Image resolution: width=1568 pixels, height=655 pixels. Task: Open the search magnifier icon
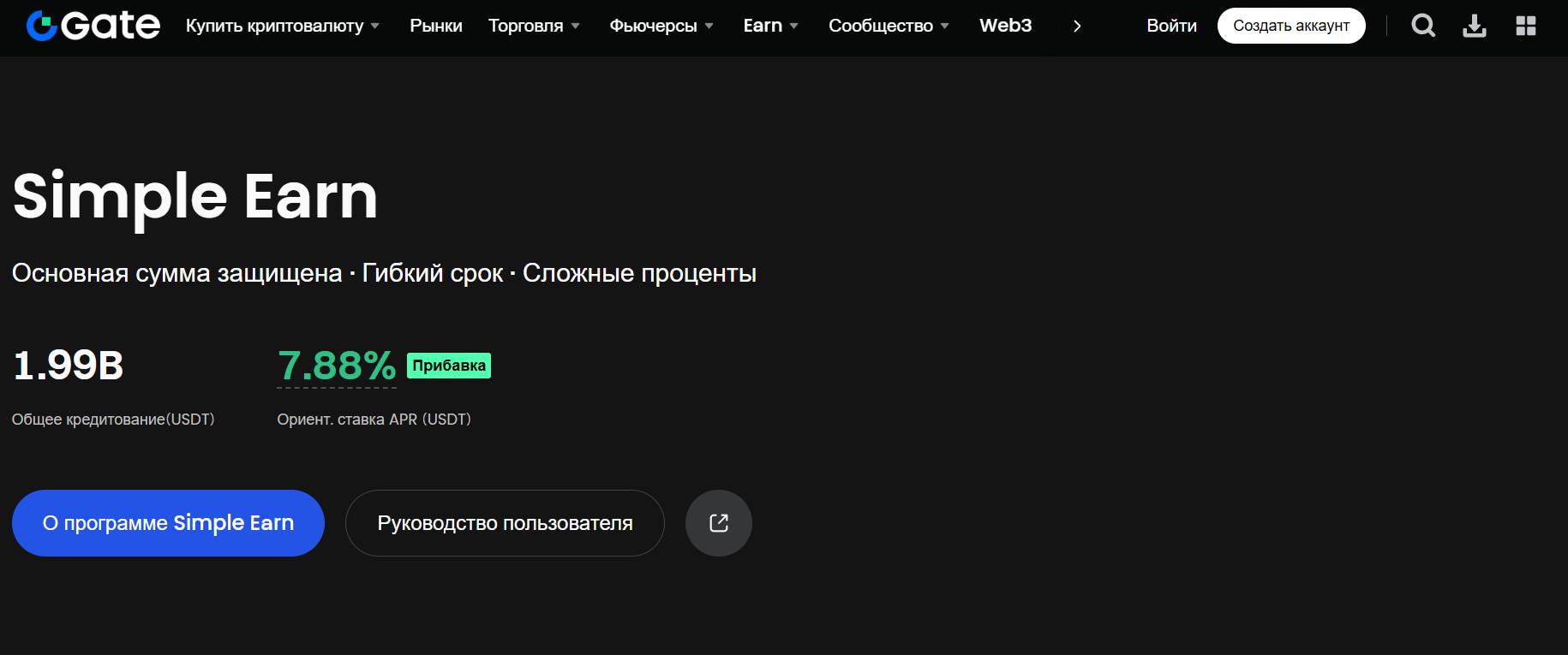click(1423, 26)
